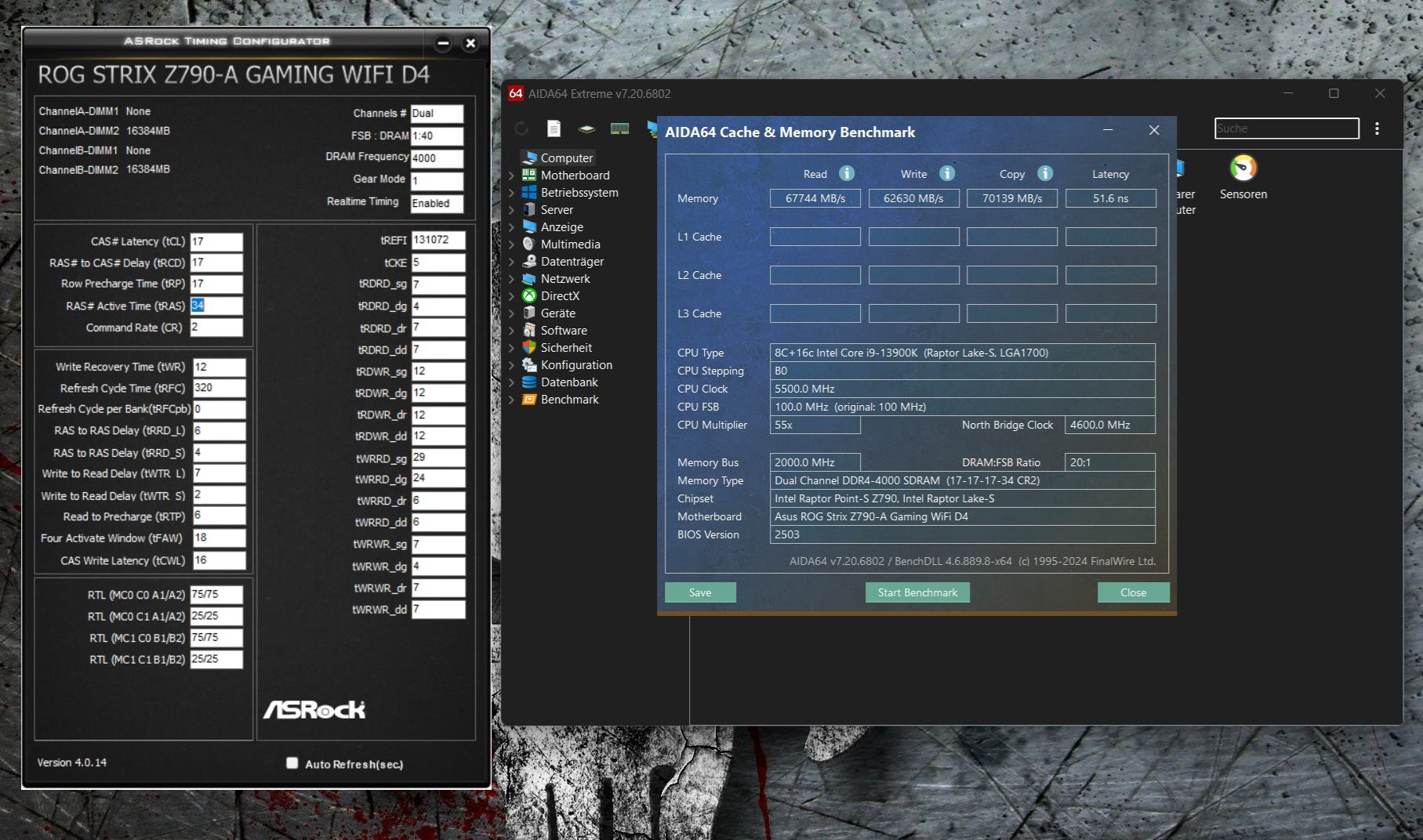Click the AIDA64 logo in title bar

point(515,93)
